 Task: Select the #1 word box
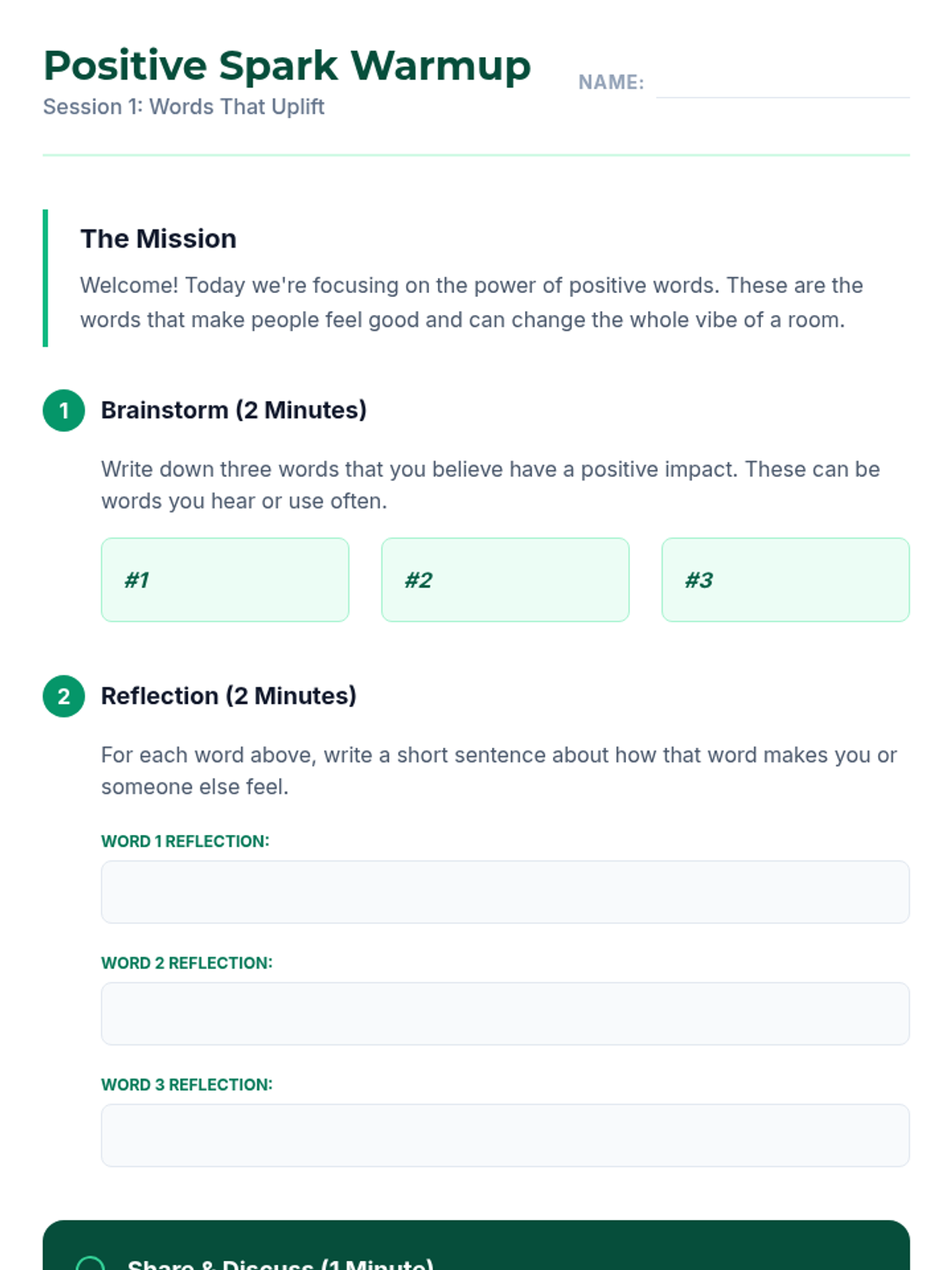[225, 579]
